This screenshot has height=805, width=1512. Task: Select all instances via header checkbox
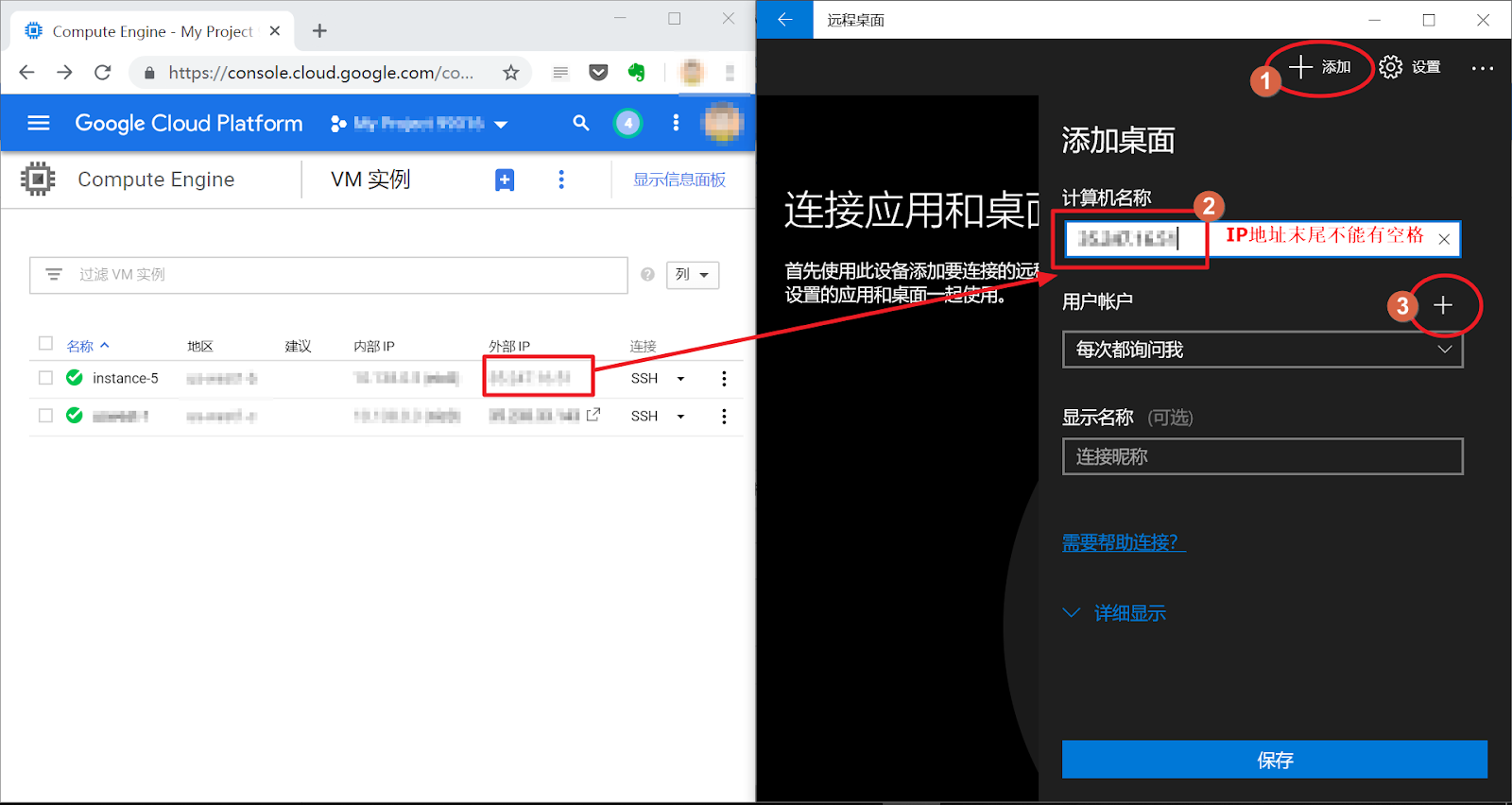45,344
